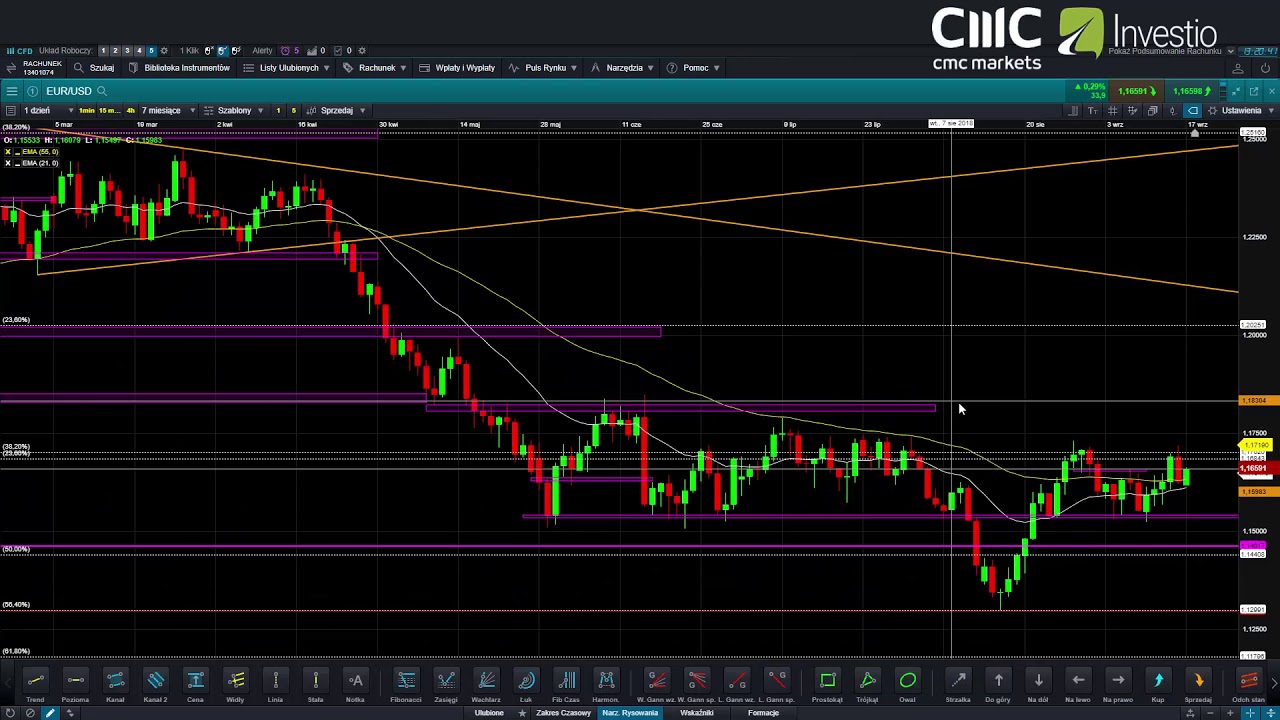
Task: Select the Owal ellipse tool
Action: click(x=907, y=685)
